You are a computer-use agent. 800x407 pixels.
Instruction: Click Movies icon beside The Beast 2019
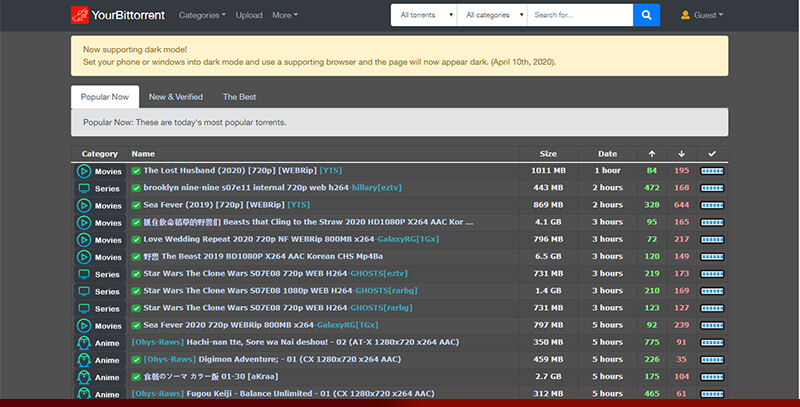(84, 257)
